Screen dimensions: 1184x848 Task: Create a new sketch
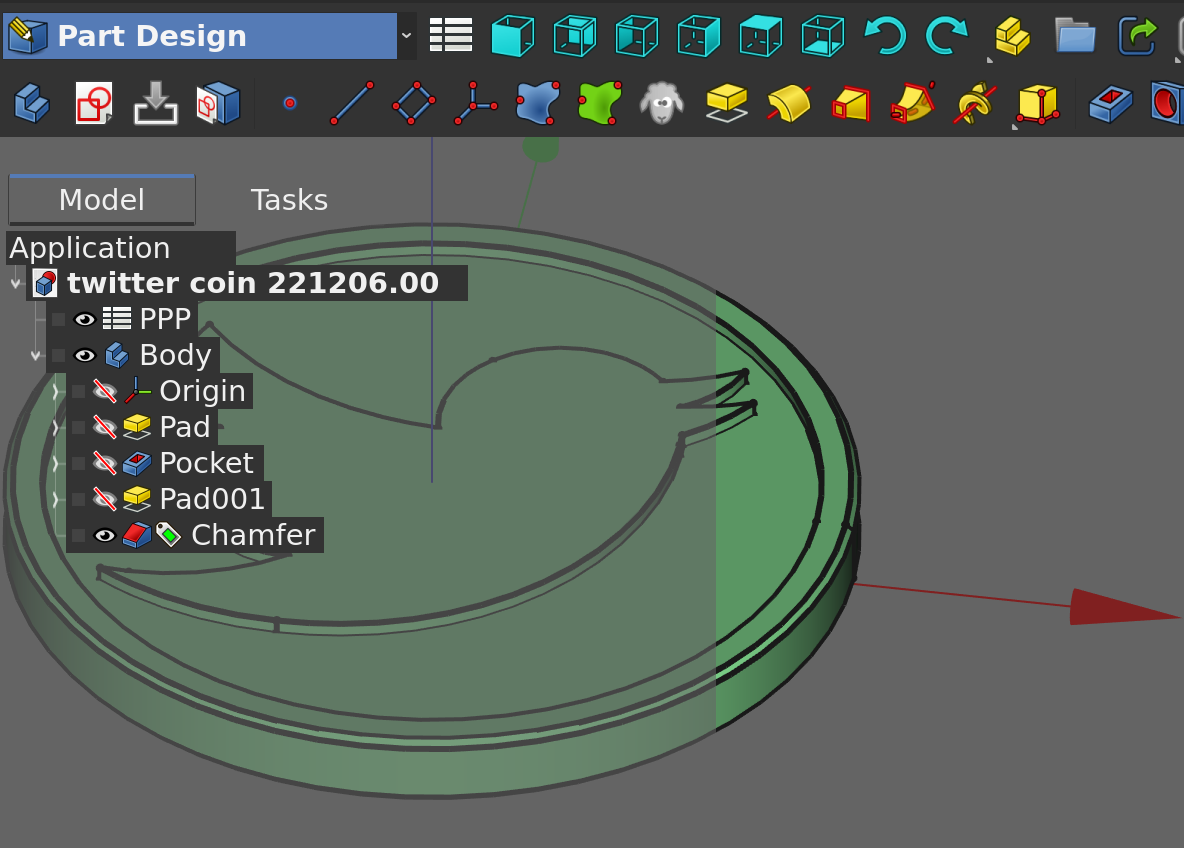[x=94, y=103]
